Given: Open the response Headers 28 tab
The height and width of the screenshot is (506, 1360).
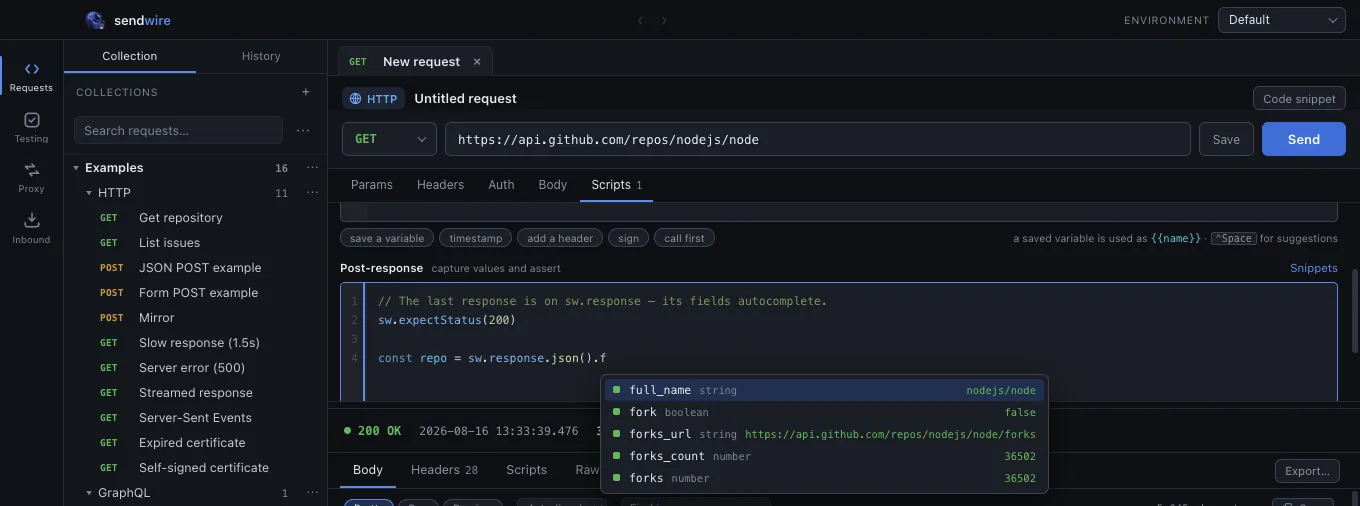Looking at the screenshot, I should click(444, 470).
